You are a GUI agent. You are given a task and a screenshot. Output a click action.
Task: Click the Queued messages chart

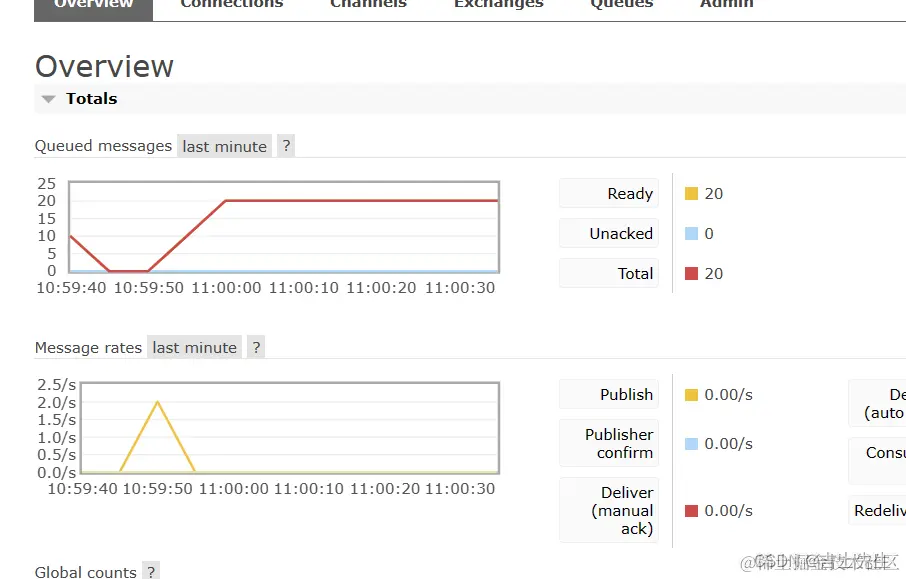pos(284,227)
